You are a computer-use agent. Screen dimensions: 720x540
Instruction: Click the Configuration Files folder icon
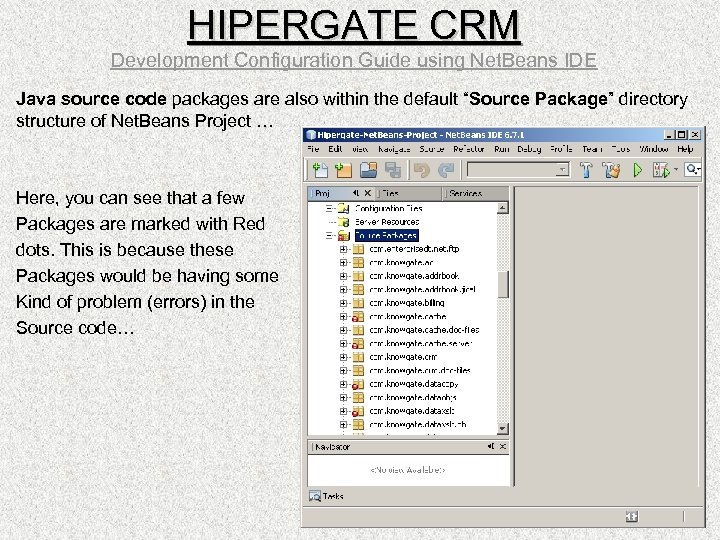point(343,208)
